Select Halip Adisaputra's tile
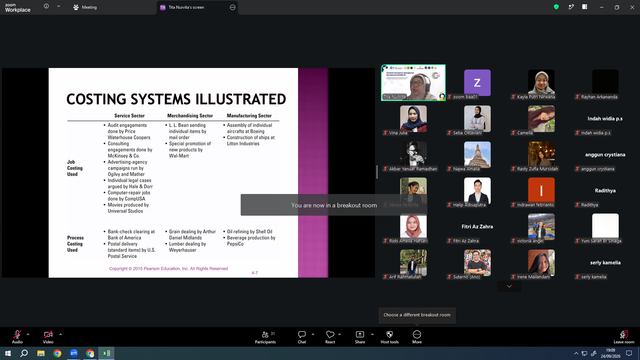This screenshot has width=640, height=360. (x=477, y=190)
